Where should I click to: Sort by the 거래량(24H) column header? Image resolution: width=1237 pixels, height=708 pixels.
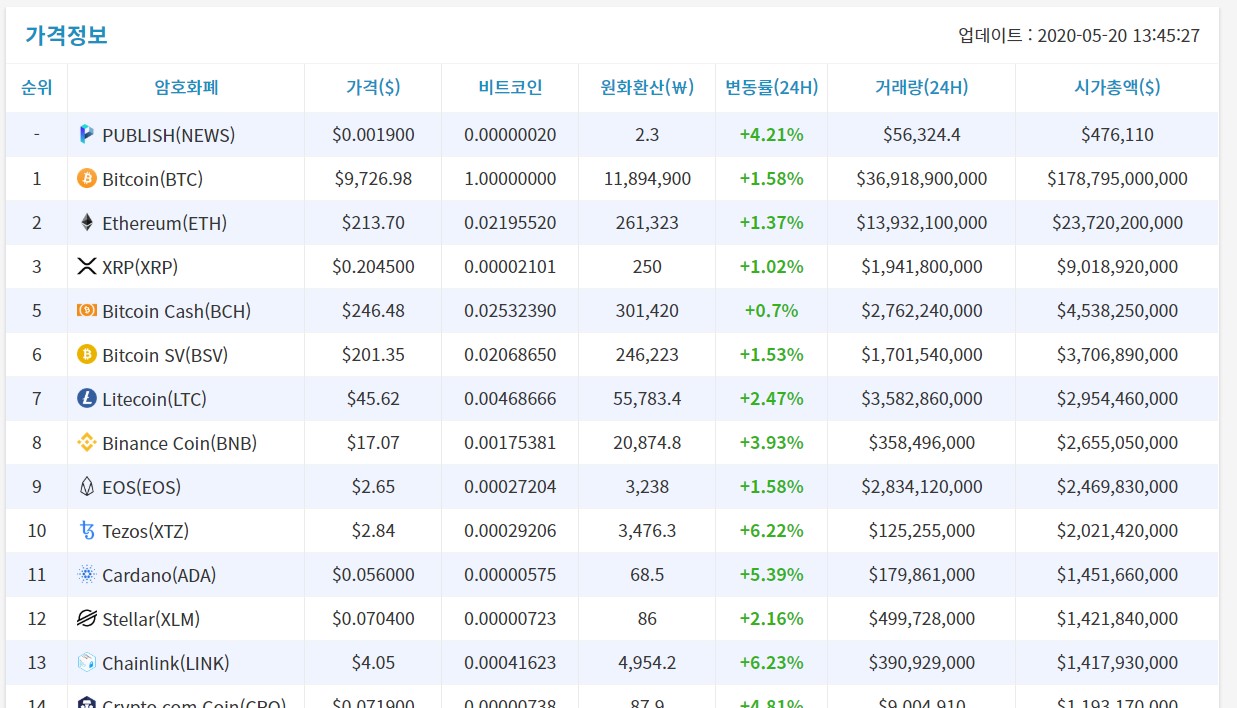[x=922, y=87]
